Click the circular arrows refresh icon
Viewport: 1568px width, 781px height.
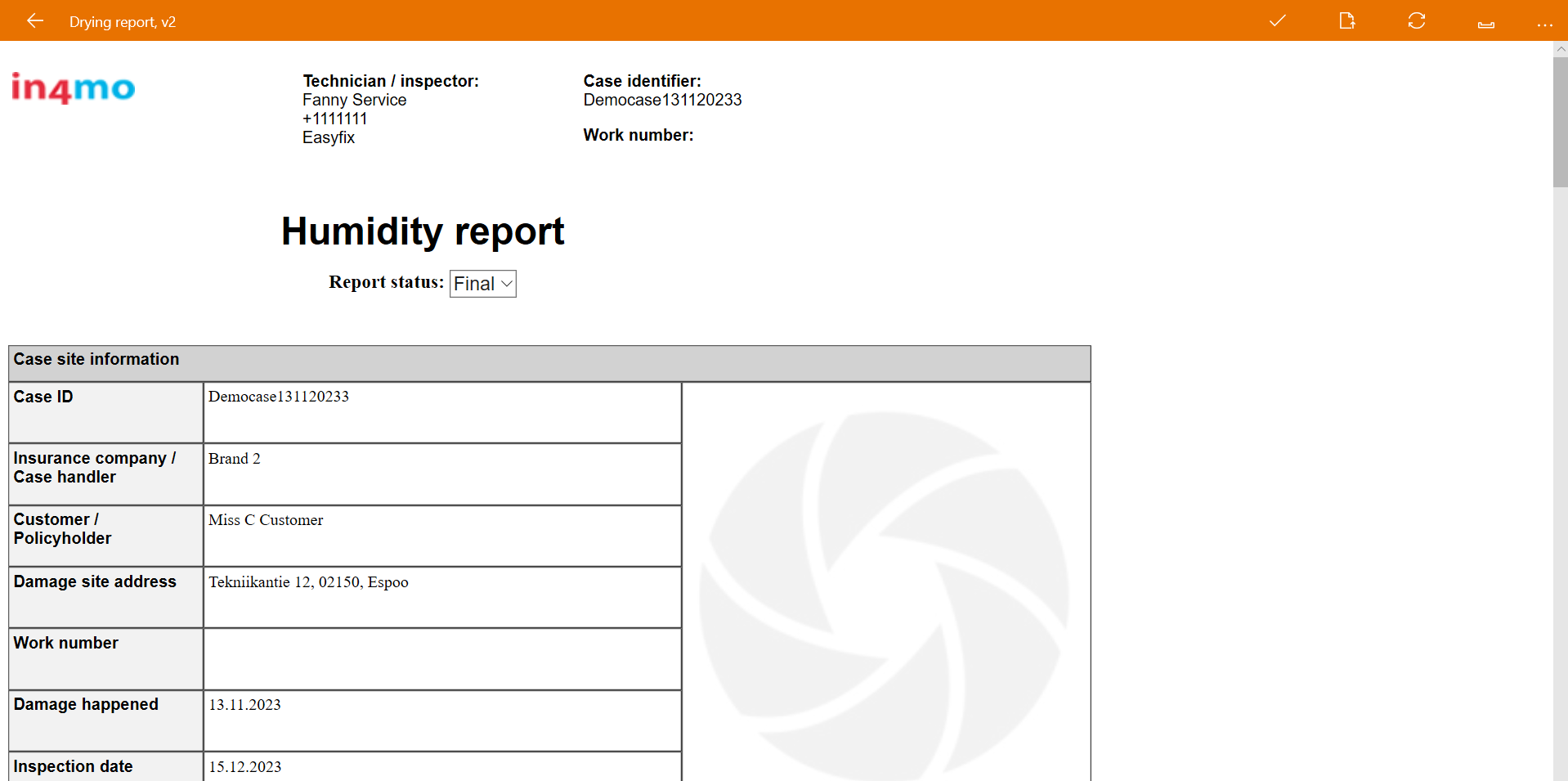(1416, 21)
